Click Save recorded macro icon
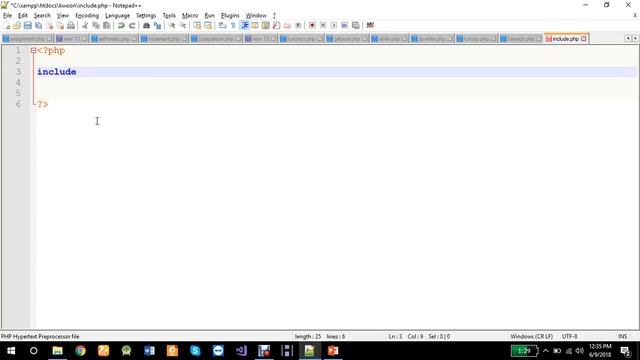The height and width of the screenshot is (360, 640). (x=356, y=25)
